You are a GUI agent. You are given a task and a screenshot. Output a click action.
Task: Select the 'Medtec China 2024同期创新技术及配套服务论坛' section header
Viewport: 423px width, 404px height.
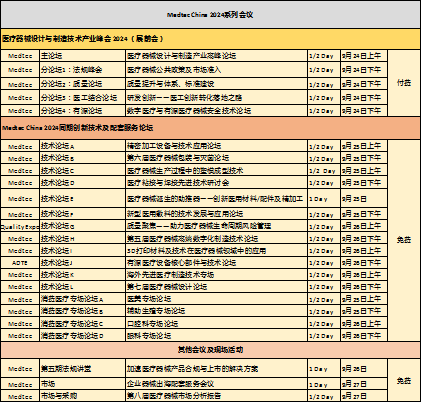[x=210, y=128]
